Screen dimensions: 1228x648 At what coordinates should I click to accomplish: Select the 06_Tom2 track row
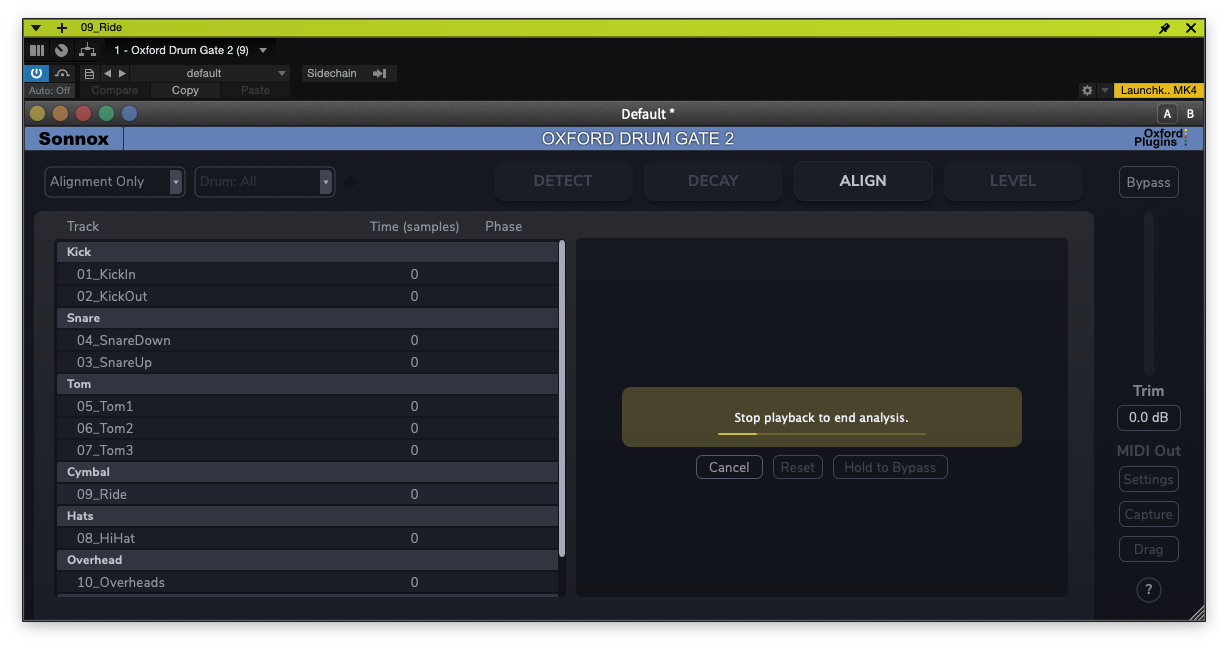click(x=307, y=428)
